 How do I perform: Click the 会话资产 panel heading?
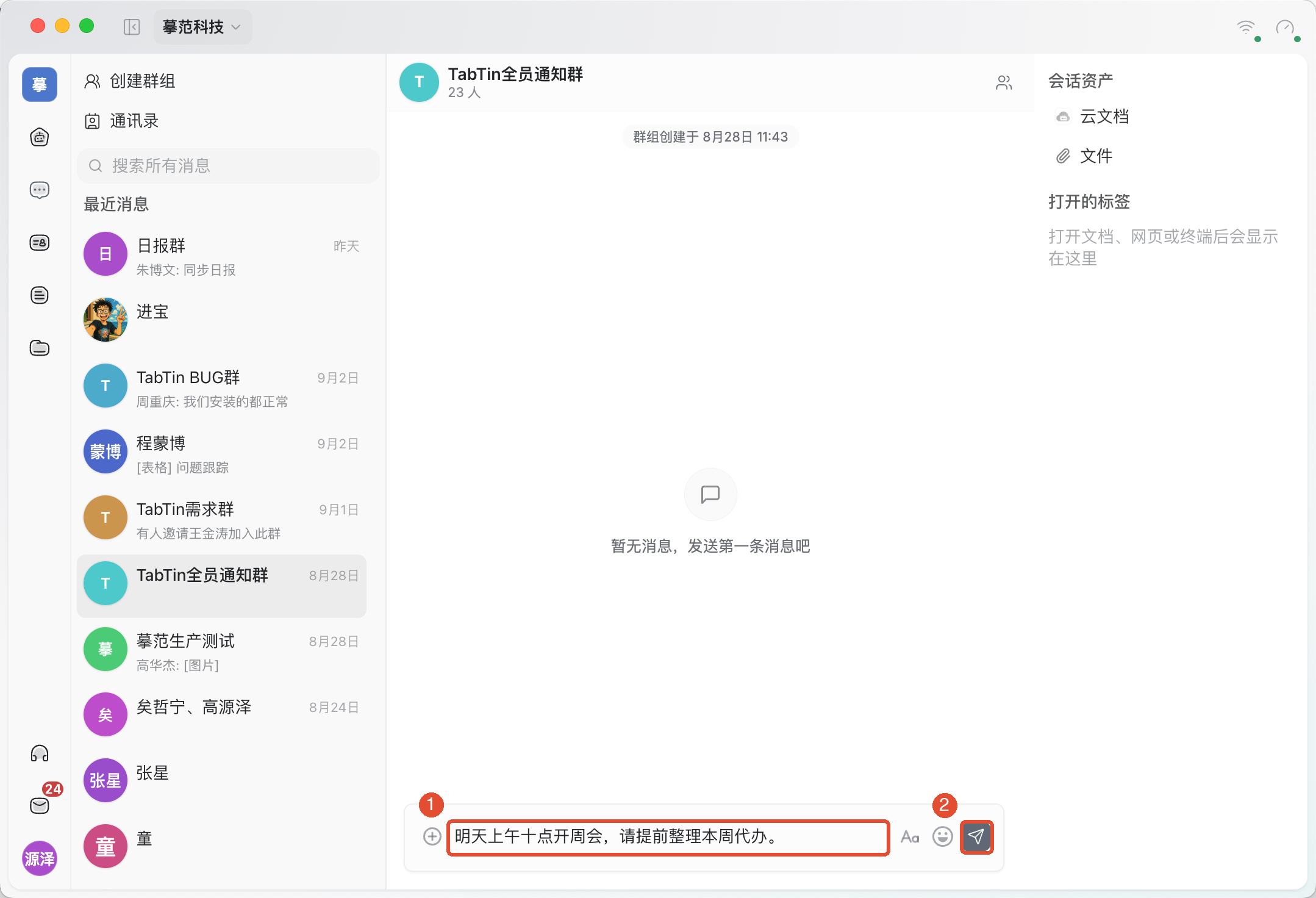pyautogui.click(x=1081, y=81)
